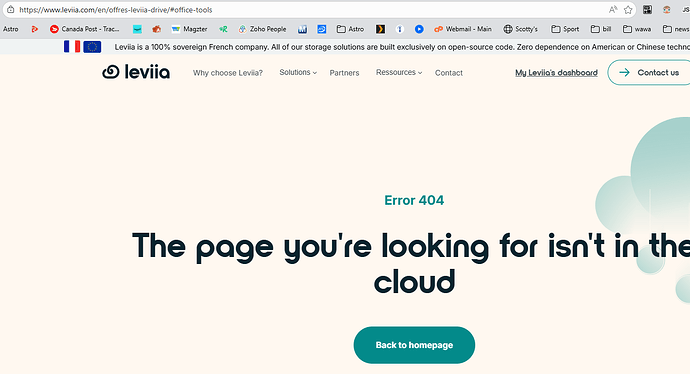Image resolution: width=690 pixels, height=374 pixels.
Task: Add this page to favorites with star
Action: click(x=628, y=10)
